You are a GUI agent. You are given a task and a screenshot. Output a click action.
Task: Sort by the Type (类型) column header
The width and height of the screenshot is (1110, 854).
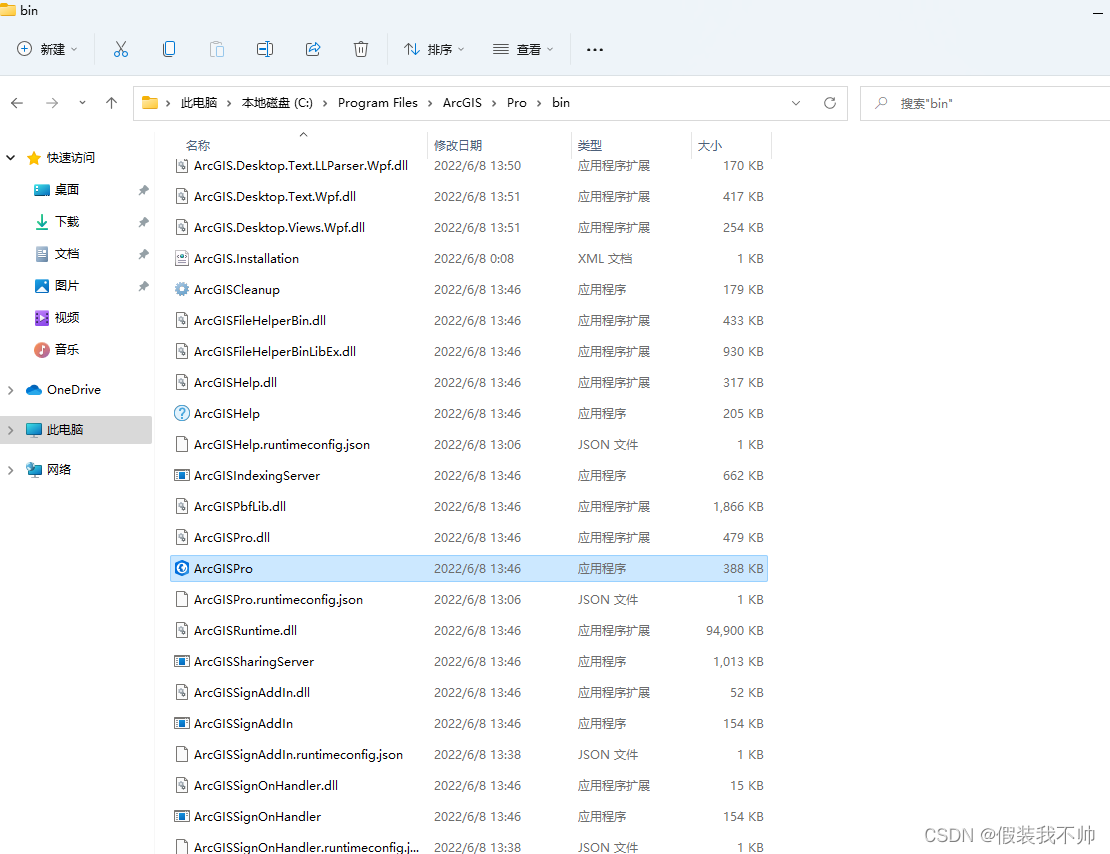[x=590, y=145]
